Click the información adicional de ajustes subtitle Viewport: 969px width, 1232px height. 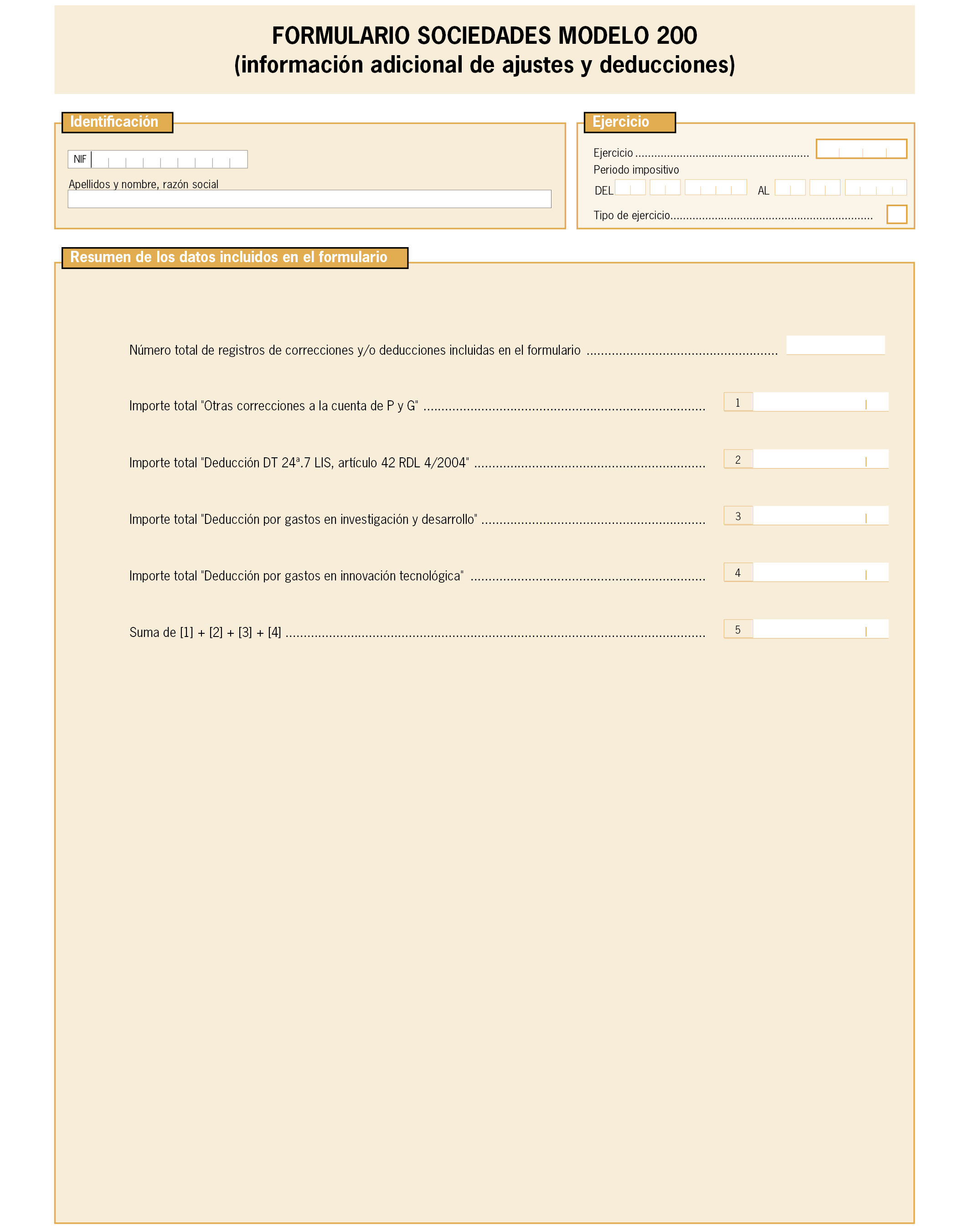[x=484, y=65]
